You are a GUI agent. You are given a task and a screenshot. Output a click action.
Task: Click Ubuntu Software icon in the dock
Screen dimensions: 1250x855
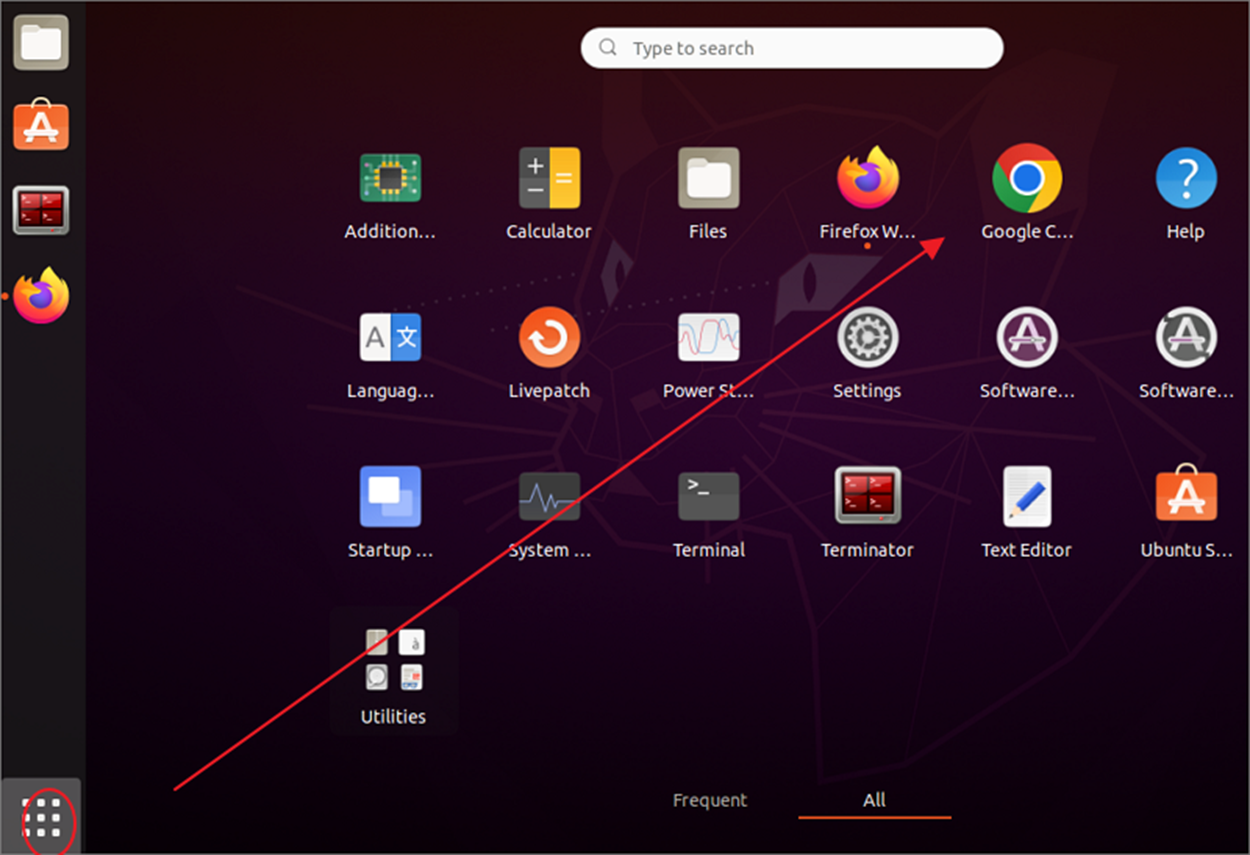pyautogui.click(x=41, y=125)
